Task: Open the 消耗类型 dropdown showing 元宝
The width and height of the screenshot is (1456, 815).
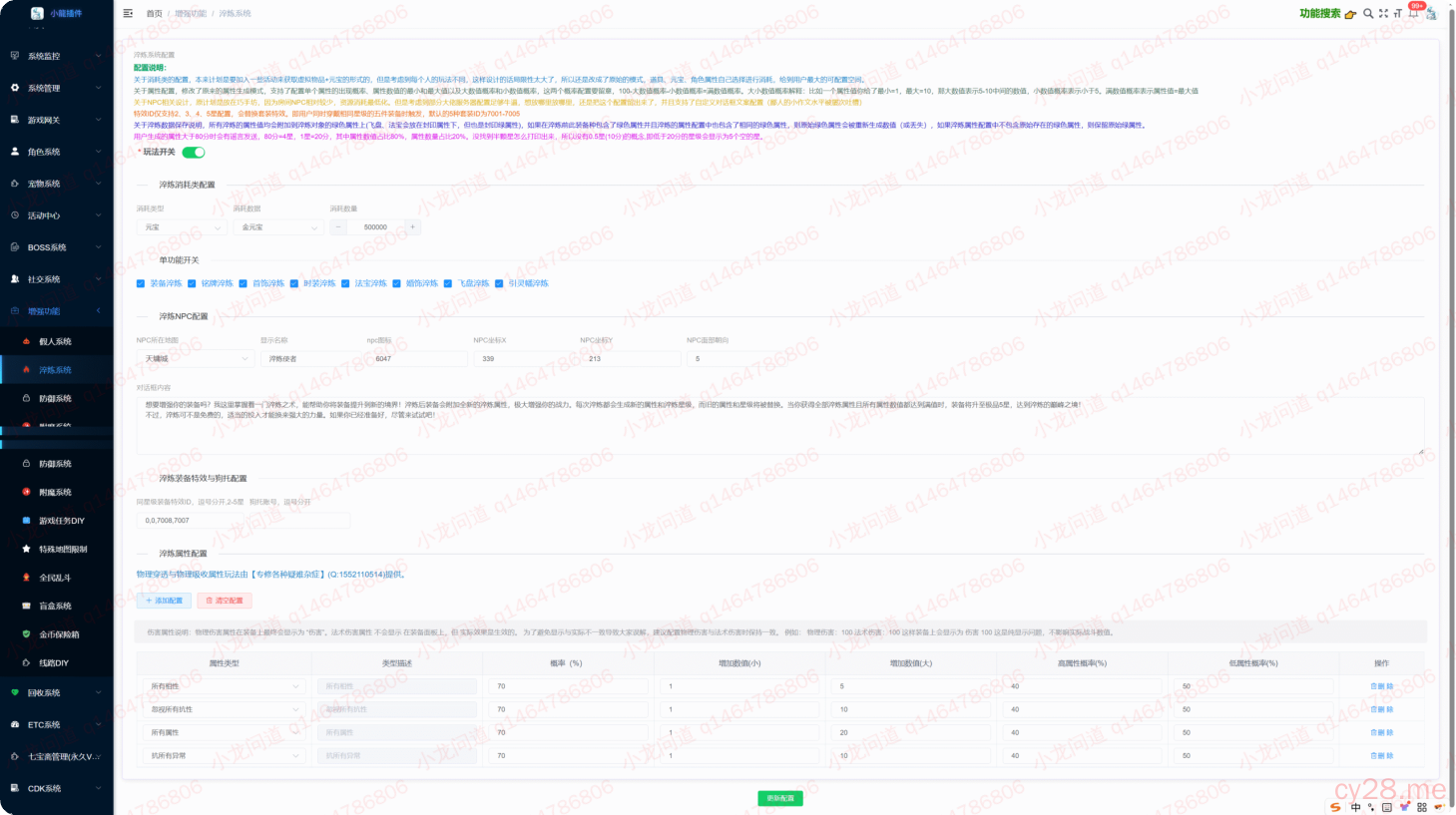Action: tap(182, 227)
